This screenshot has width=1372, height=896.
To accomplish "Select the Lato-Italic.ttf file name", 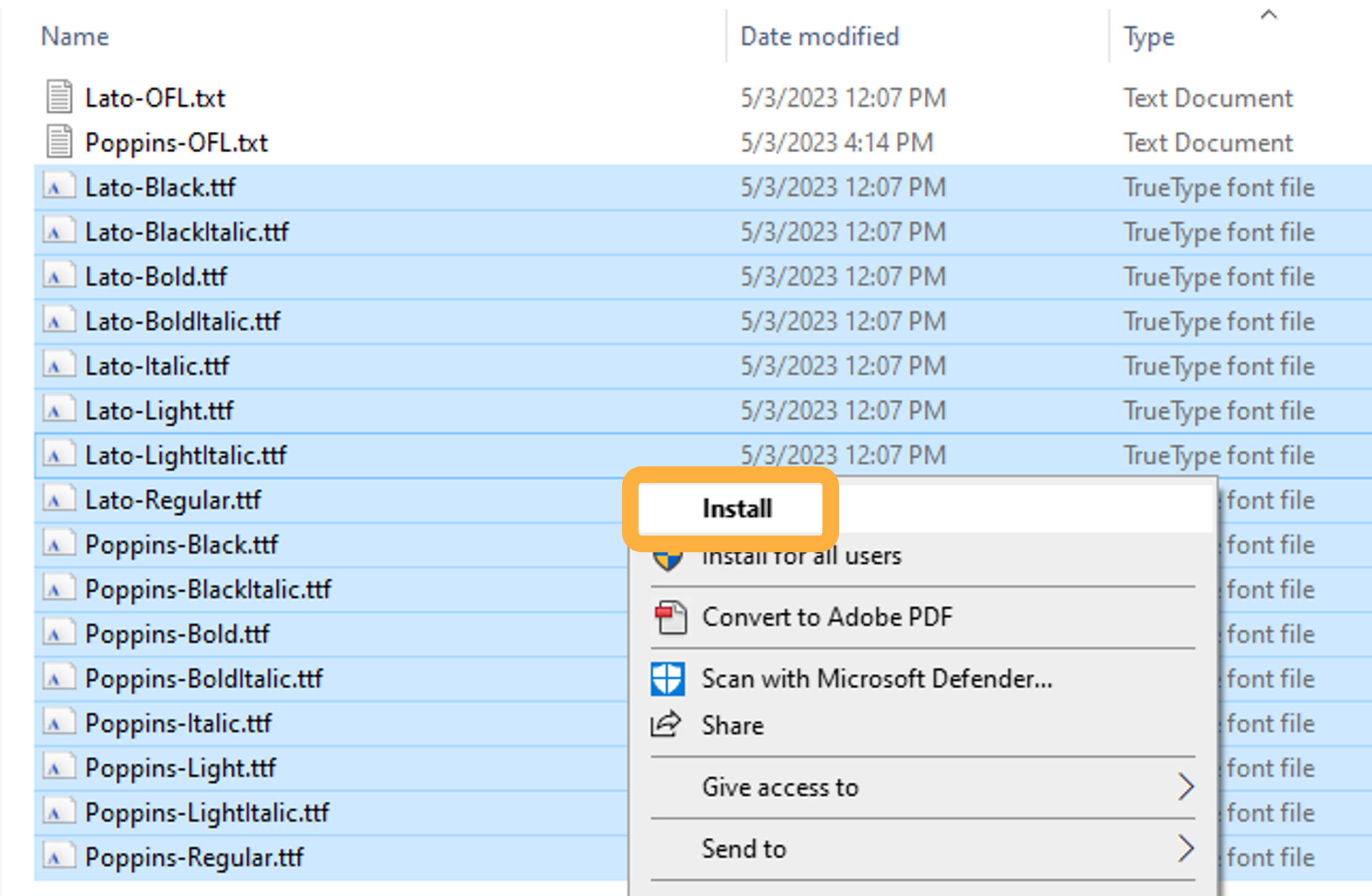I will pyautogui.click(x=157, y=366).
